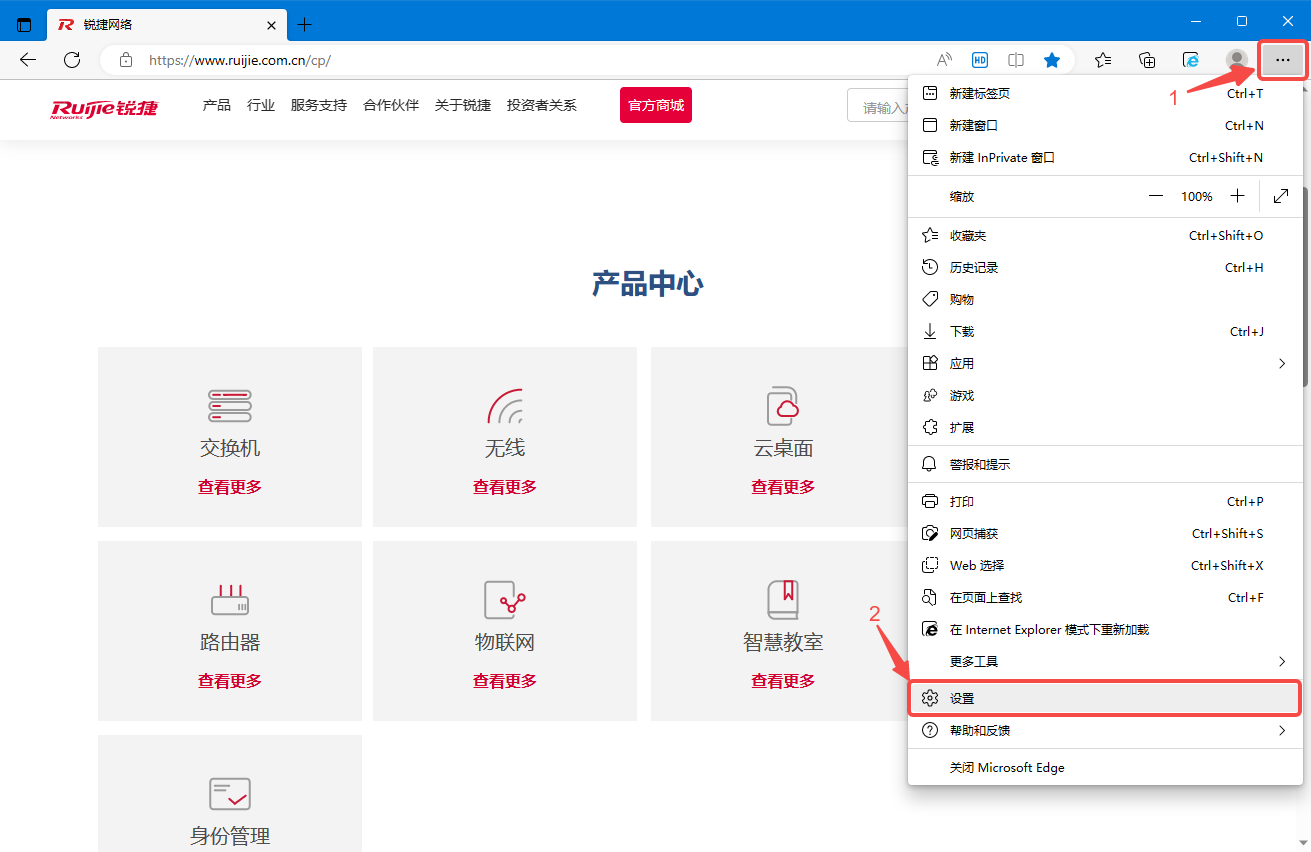This screenshot has width=1311, height=852.
Task: Click the site information lock icon
Action: (125, 60)
